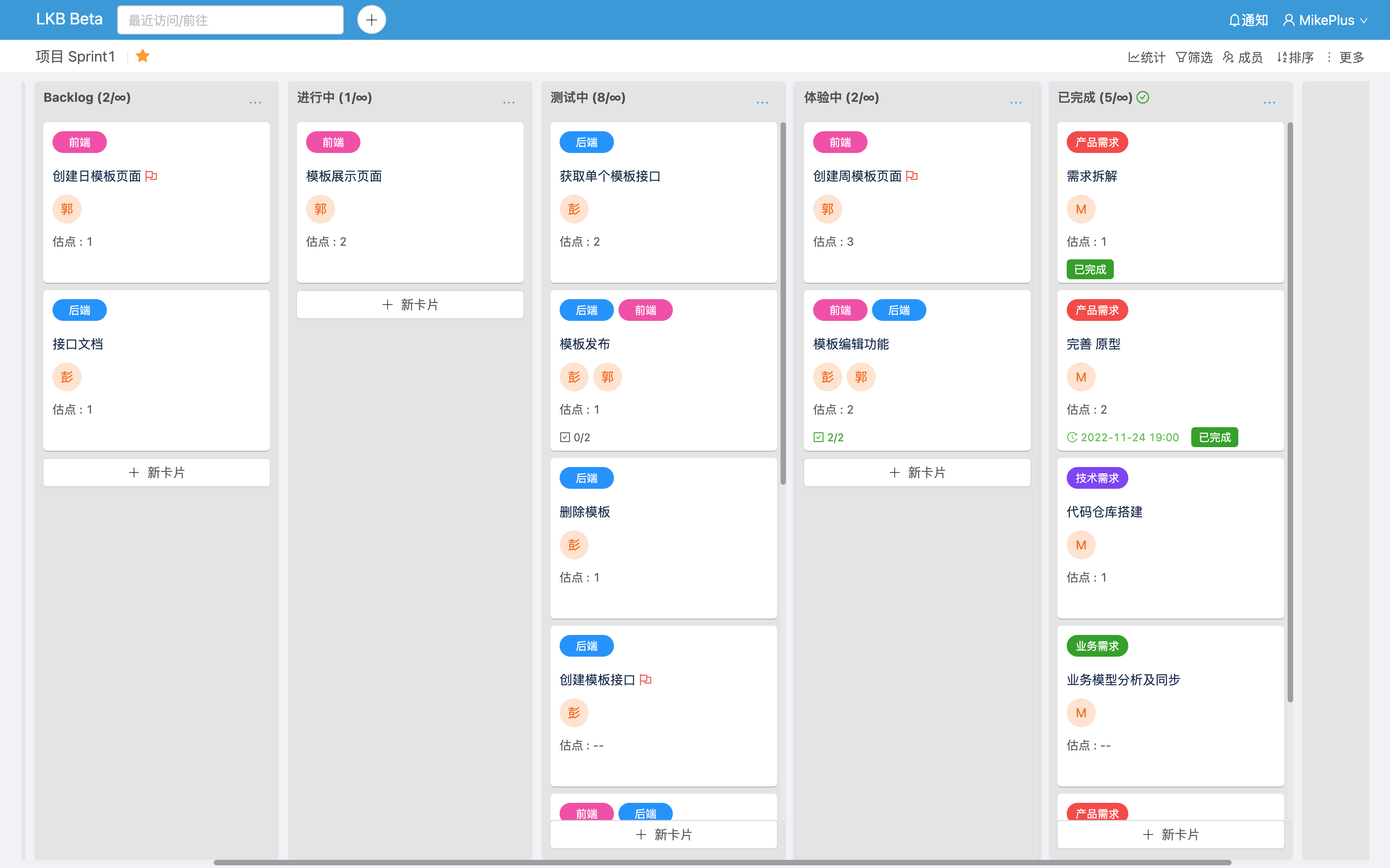Viewport: 1390px width, 868px height.
Task: Click the plus create button in header
Action: pos(371,20)
